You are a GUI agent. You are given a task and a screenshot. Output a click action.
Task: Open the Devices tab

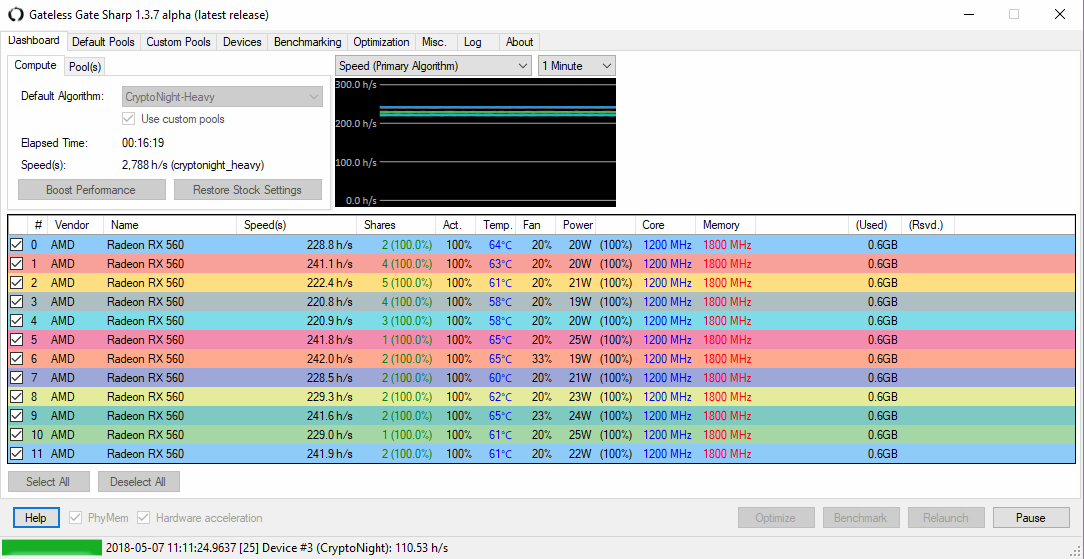pyautogui.click(x=242, y=42)
